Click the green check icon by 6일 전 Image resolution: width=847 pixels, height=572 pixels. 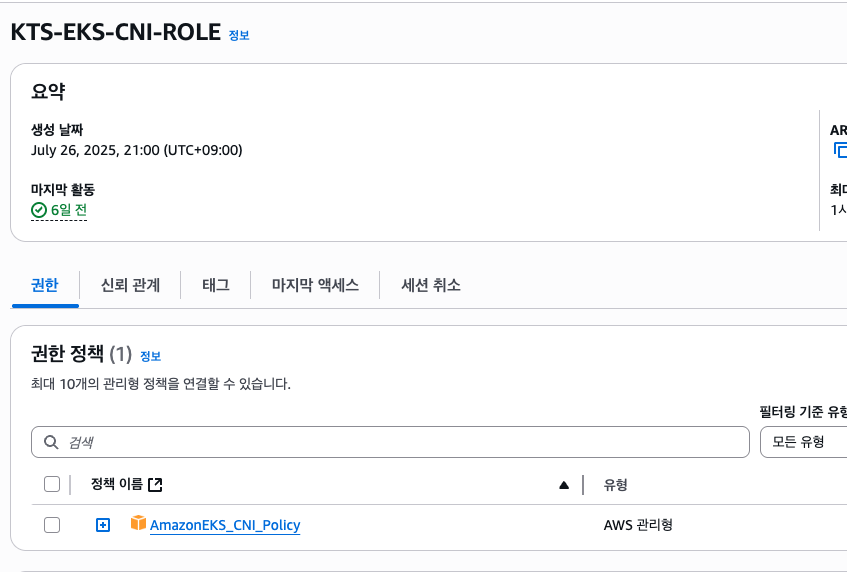[x=39, y=210]
